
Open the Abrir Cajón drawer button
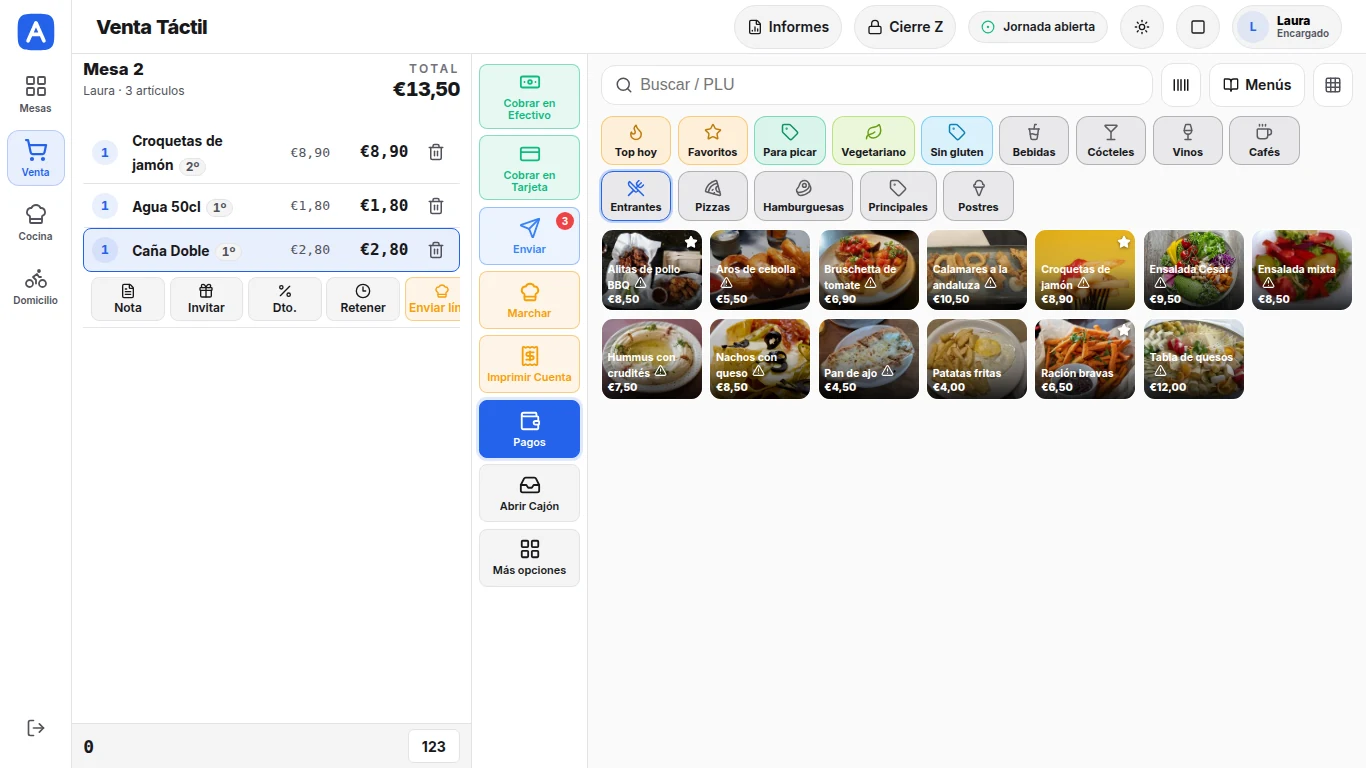pos(529,494)
